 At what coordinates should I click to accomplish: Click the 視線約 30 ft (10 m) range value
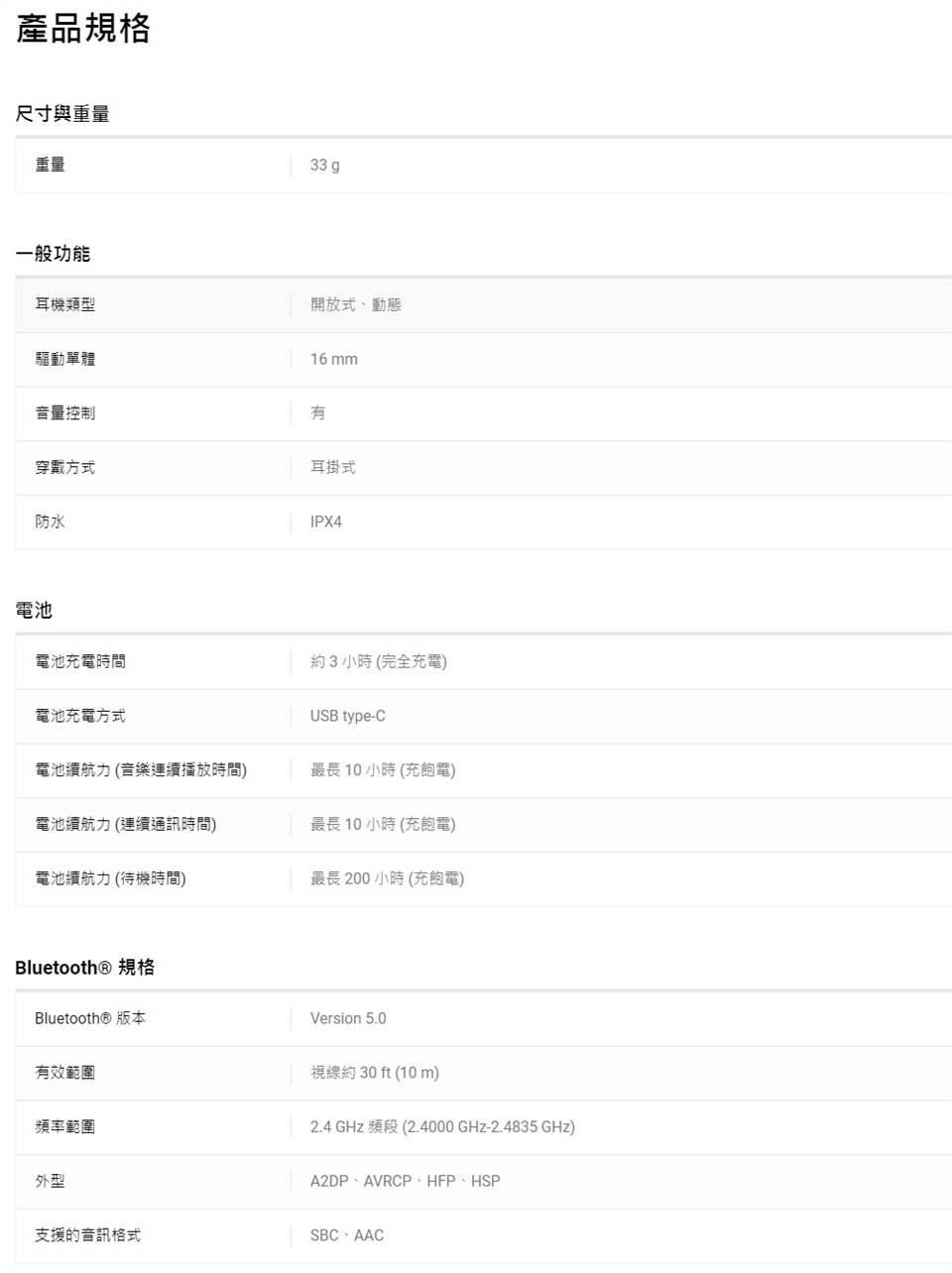[374, 1073]
